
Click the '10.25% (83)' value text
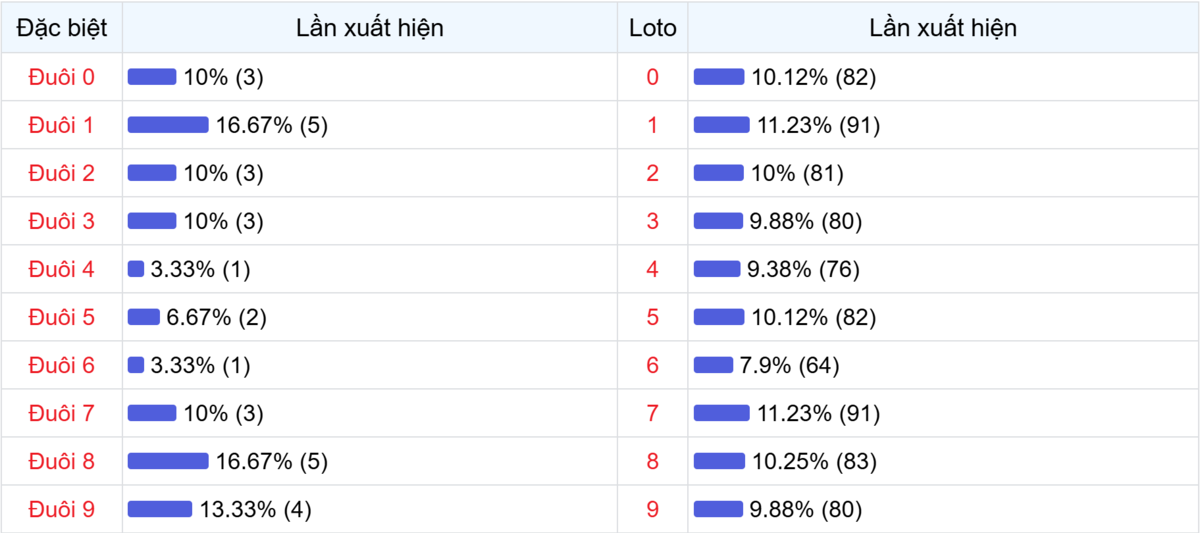(x=814, y=461)
